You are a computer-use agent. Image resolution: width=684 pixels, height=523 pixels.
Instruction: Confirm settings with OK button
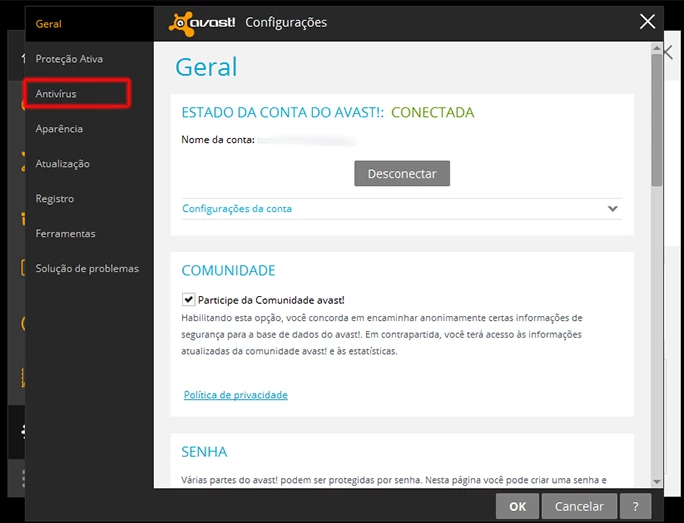click(x=517, y=506)
